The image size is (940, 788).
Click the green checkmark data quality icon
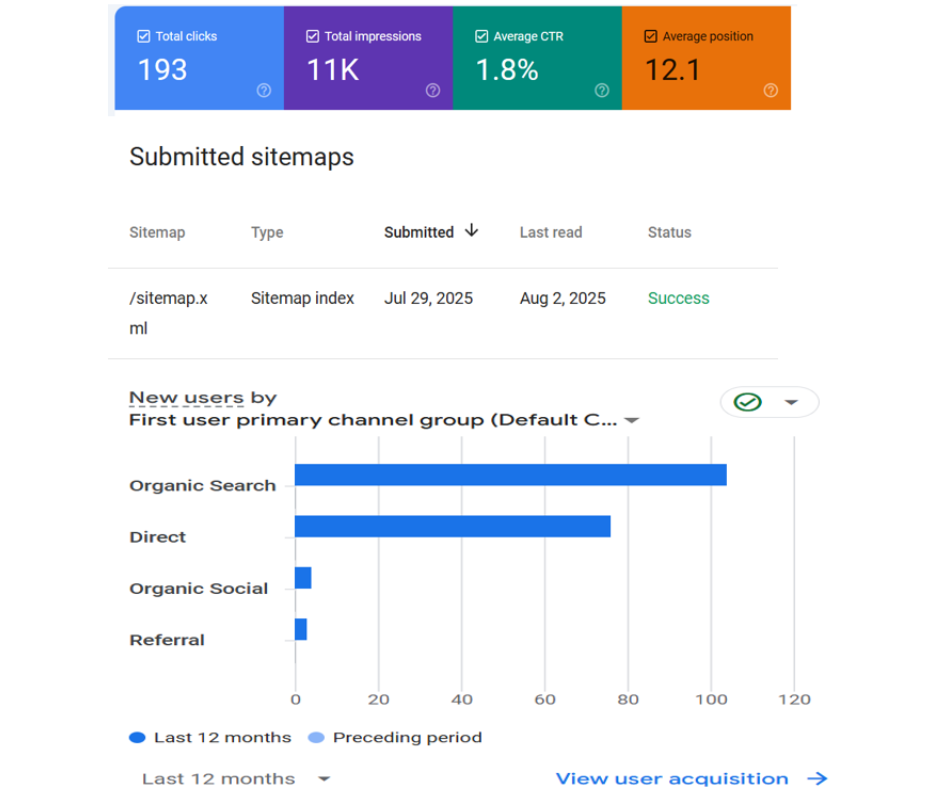pyautogui.click(x=747, y=402)
